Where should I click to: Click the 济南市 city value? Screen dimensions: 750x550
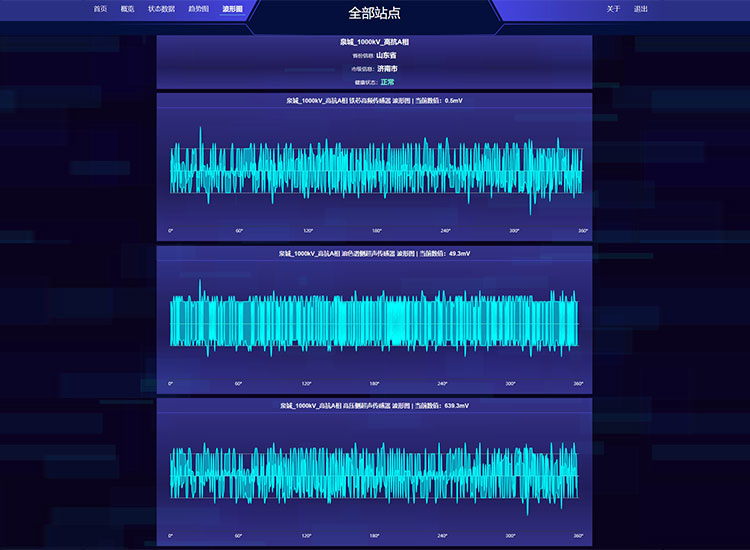(386, 68)
